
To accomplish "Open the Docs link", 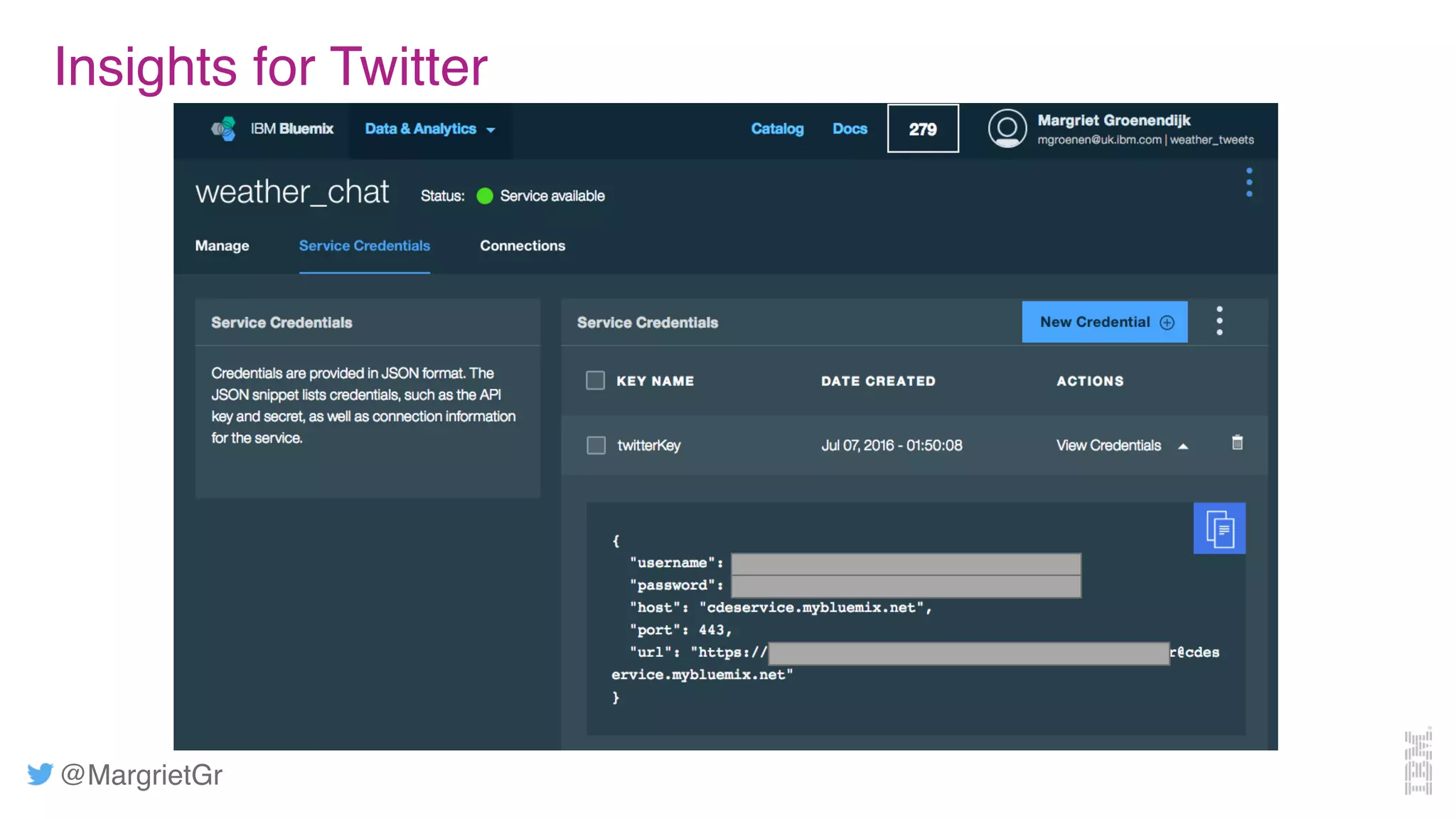I will (x=850, y=129).
